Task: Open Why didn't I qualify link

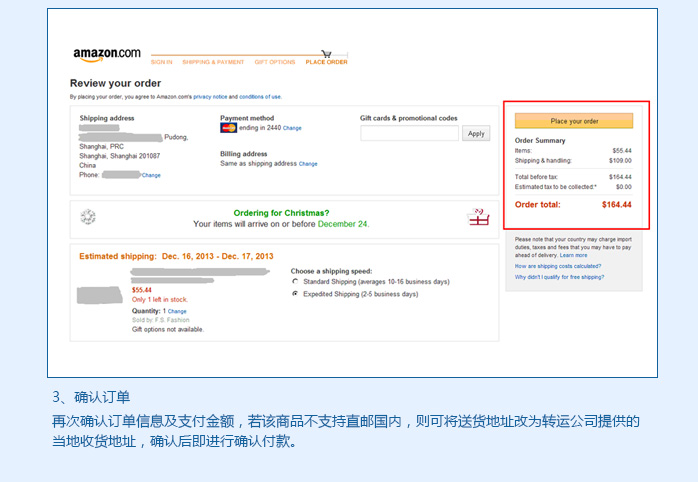Action: point(560,277)
